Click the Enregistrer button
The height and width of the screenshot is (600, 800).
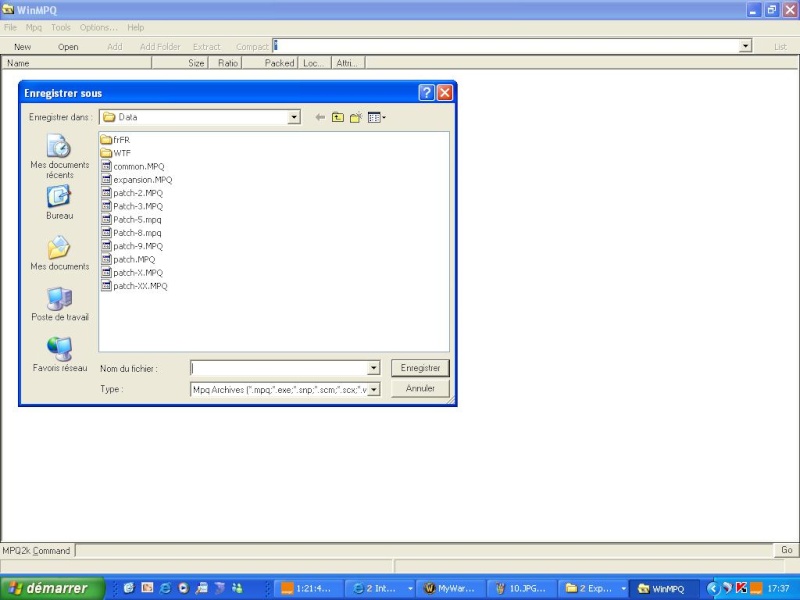(420, 368)
